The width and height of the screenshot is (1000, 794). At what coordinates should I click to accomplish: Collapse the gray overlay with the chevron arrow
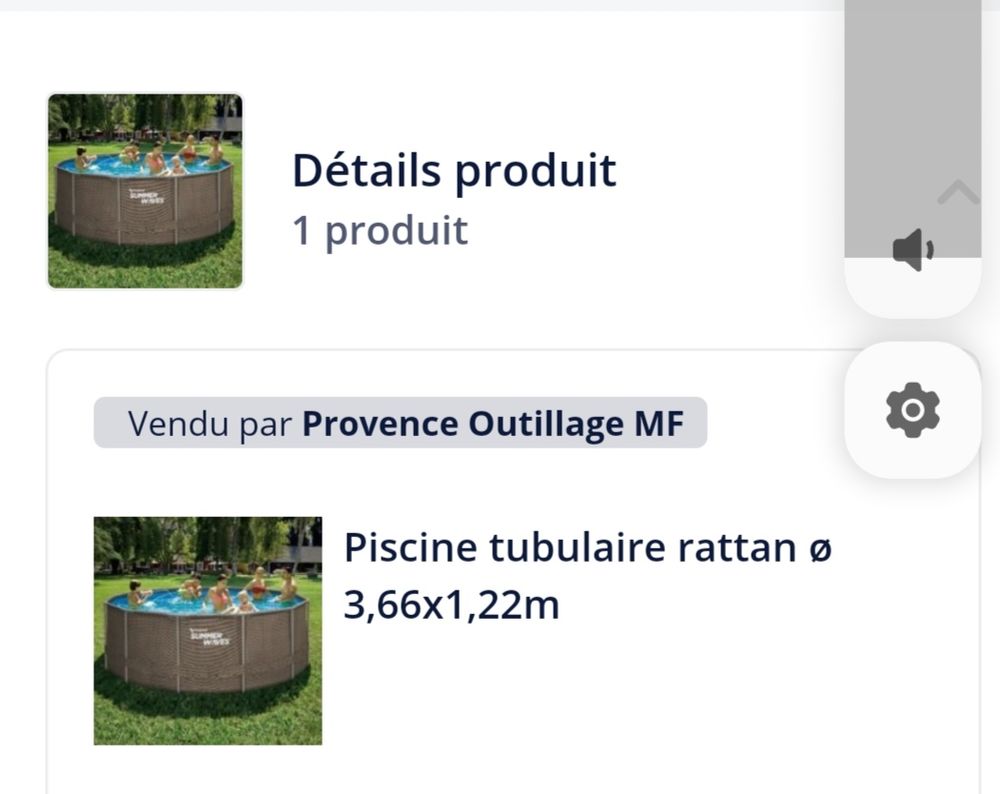click(958, 192)
